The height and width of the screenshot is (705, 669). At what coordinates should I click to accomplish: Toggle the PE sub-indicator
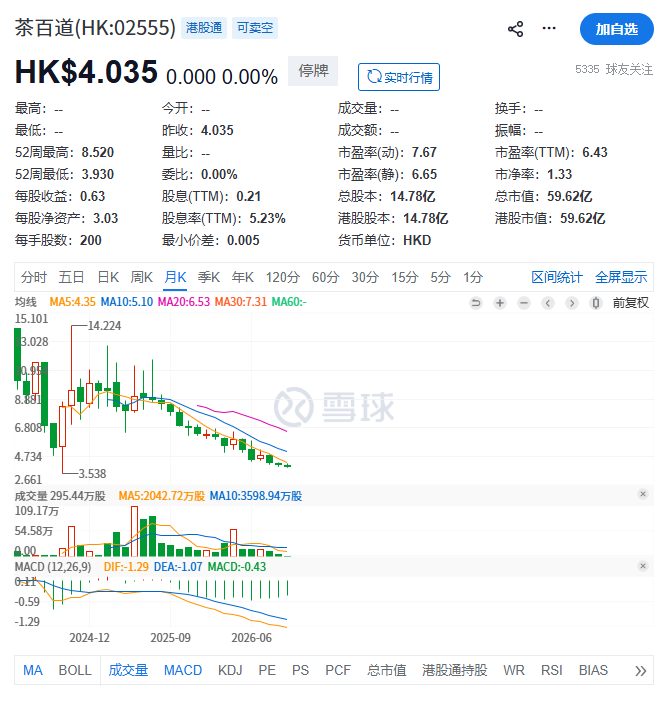[x=267, y=670]
